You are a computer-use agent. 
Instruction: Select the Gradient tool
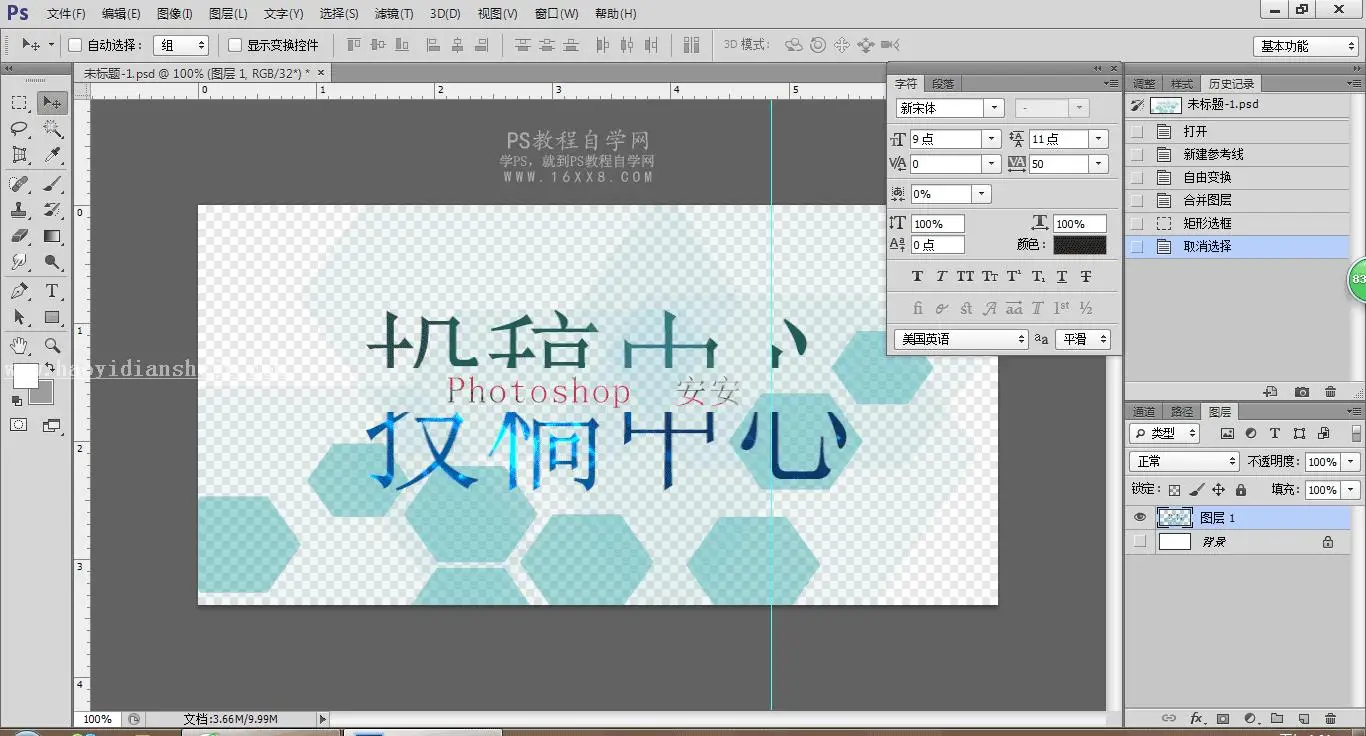tap(53, 236)
